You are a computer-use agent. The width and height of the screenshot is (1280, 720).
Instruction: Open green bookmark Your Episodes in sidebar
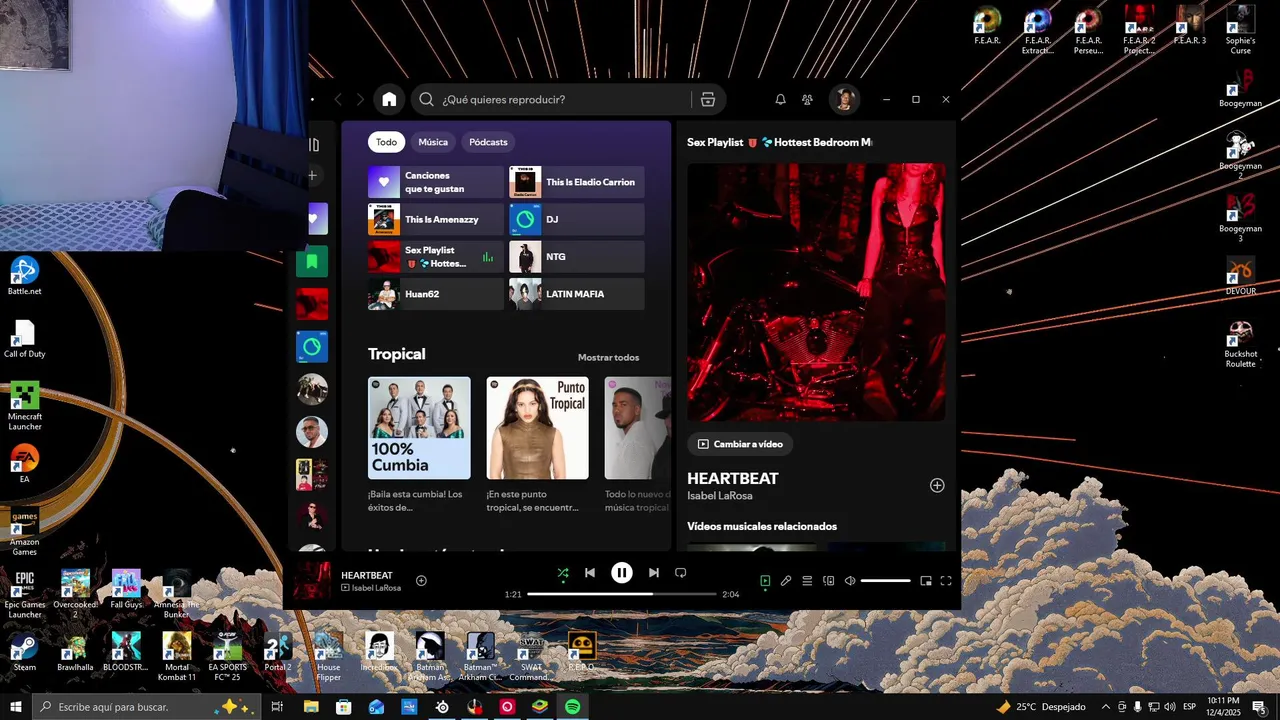312,261
